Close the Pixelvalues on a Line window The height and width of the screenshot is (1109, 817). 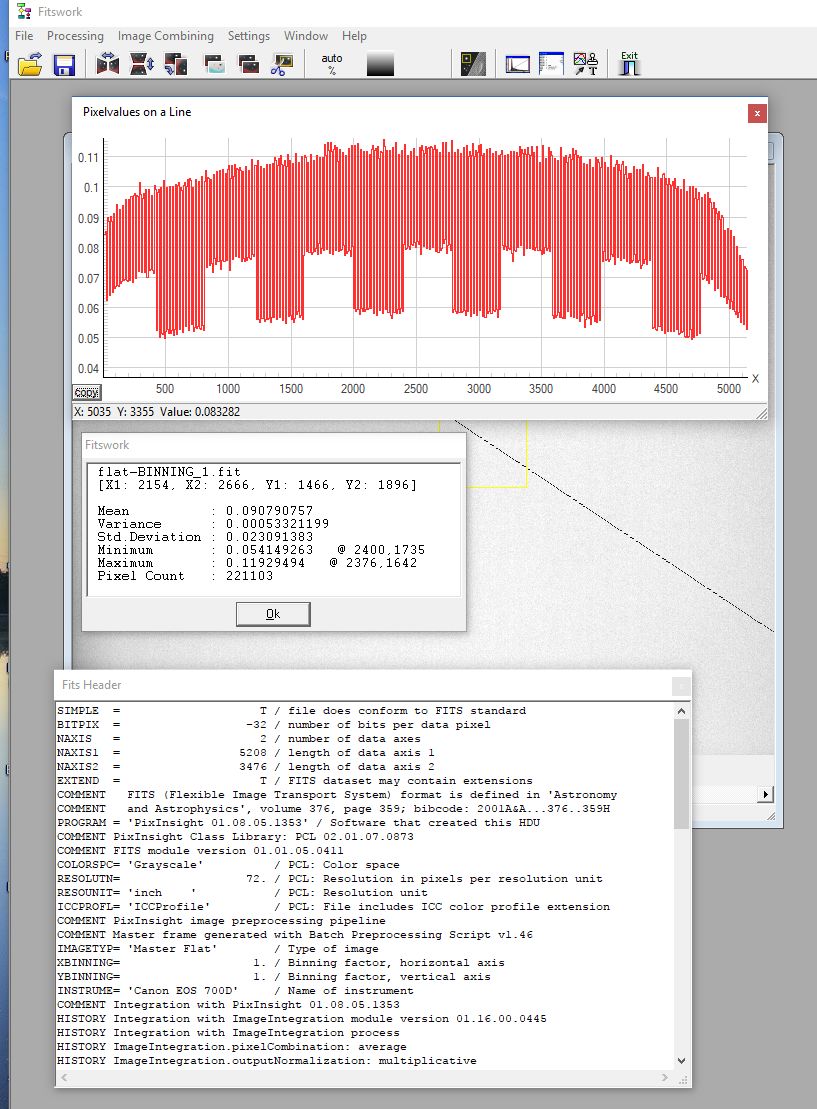click(x=757, y=113)
